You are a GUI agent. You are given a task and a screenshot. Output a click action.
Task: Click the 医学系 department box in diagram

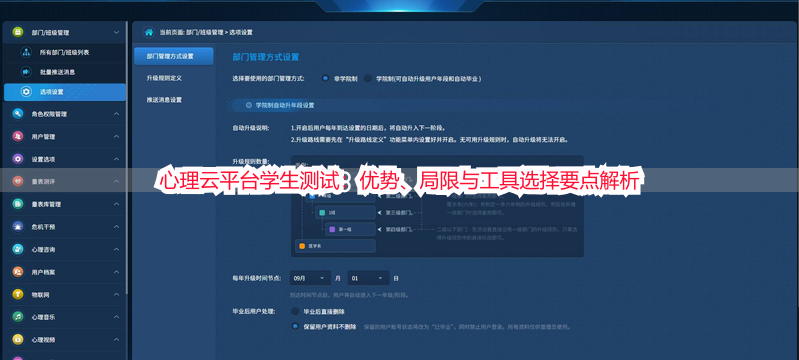pyautogui.click(x=335, y=246)
